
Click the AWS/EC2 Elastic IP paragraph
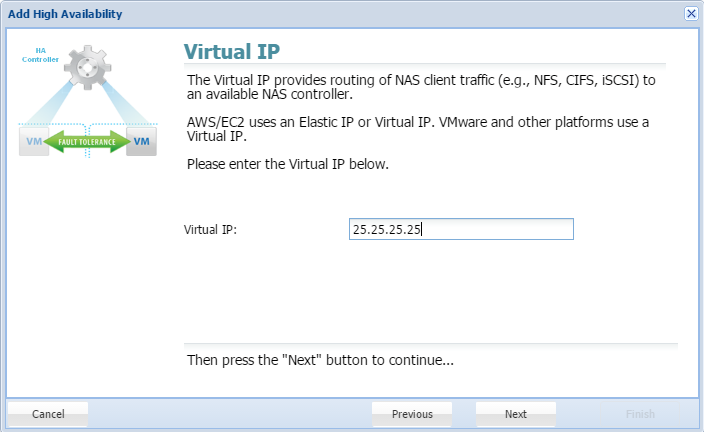[418, 129]
